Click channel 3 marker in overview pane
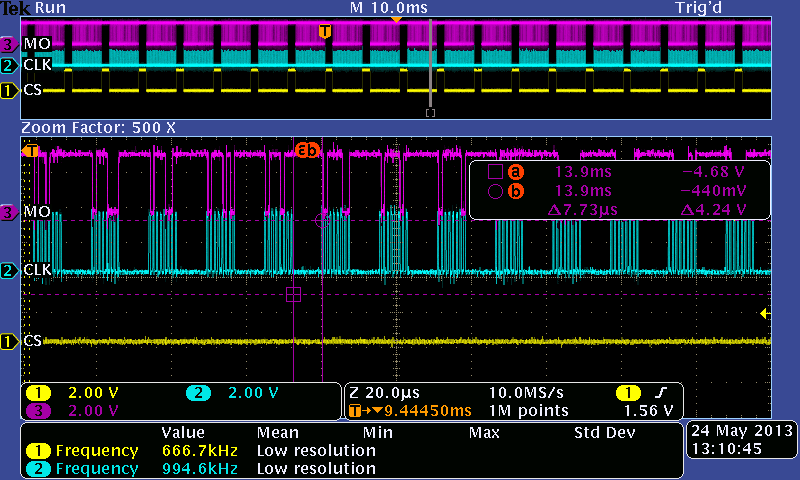Image resolution: width=800 pixels, height=480 pixels. click(x=8, y=45)
